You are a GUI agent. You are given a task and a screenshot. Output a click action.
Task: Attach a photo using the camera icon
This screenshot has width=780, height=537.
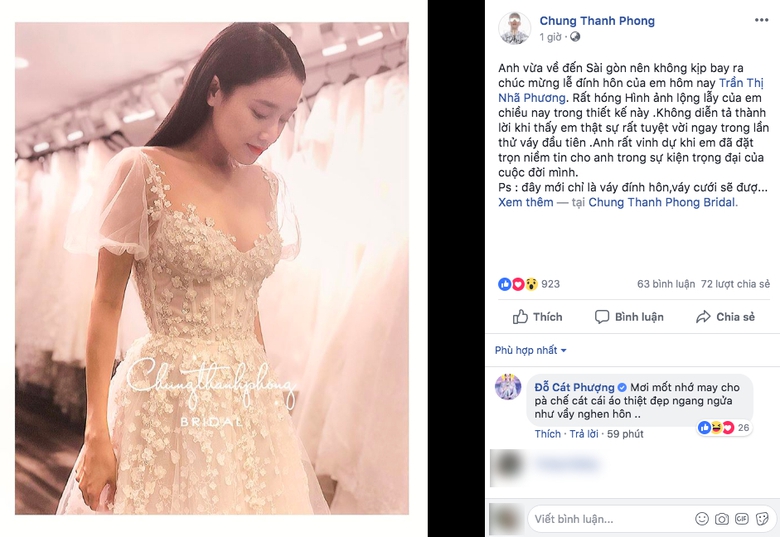722,519
